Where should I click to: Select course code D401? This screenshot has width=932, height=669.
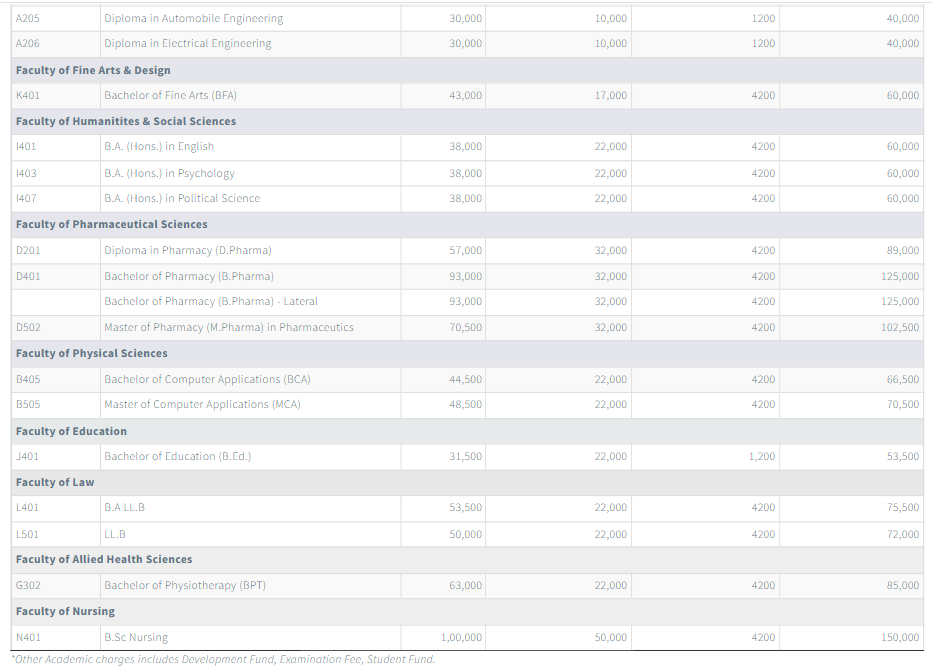pos(28,276)
